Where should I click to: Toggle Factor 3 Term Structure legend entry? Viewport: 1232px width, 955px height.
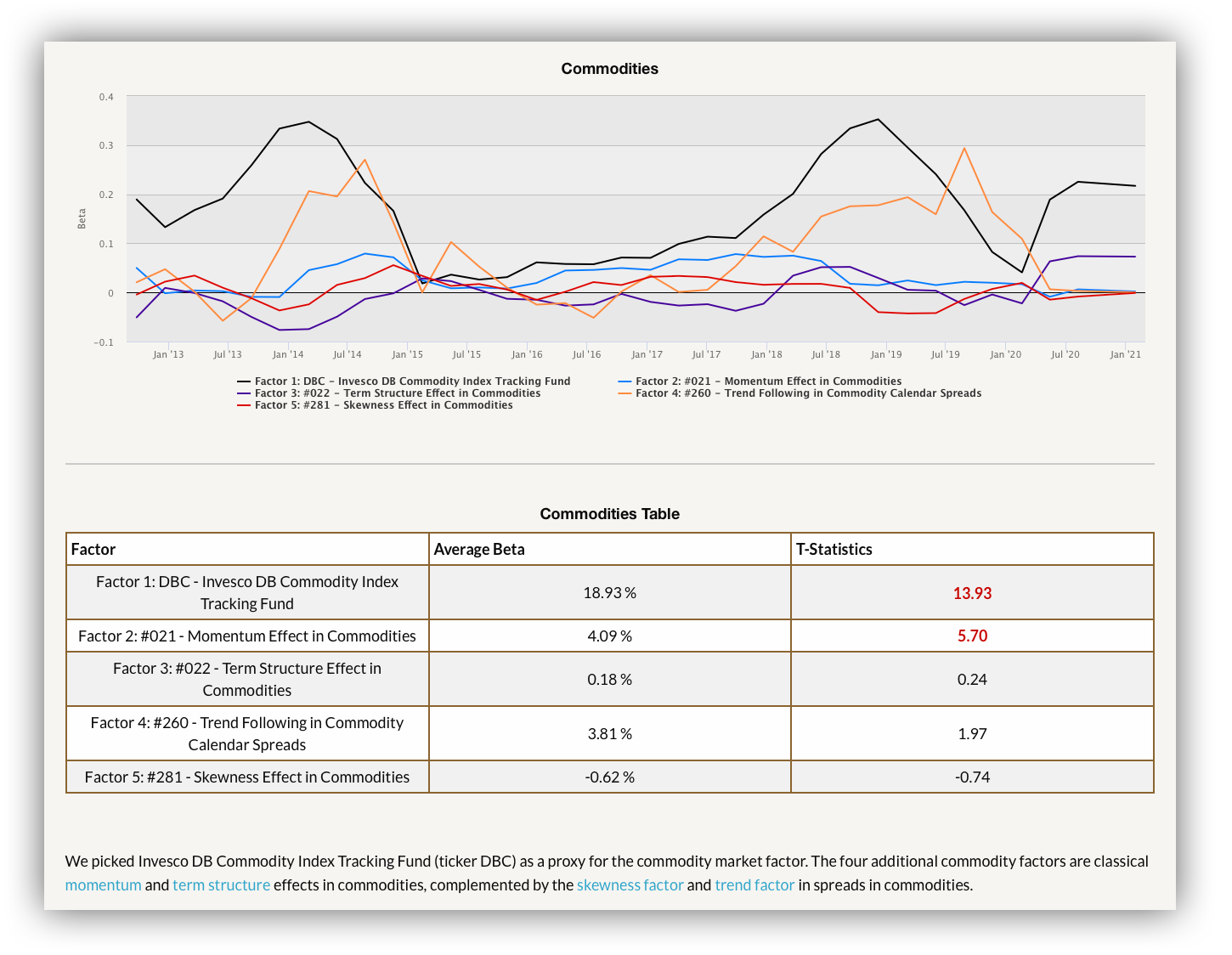coord(389,393)
